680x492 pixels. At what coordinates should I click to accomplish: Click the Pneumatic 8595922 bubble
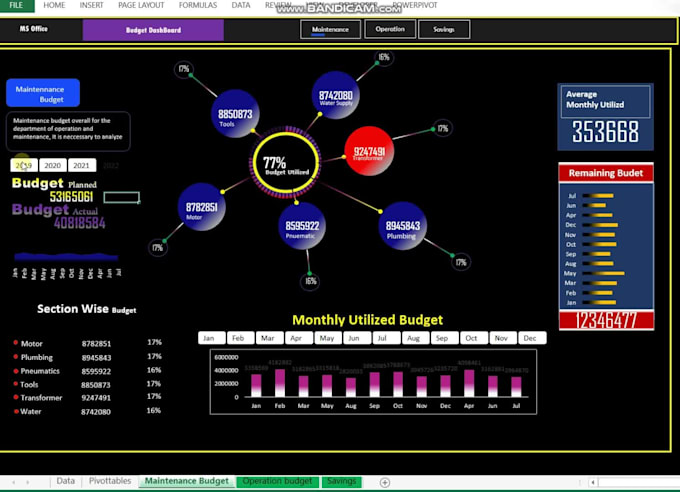pos(302,226)
